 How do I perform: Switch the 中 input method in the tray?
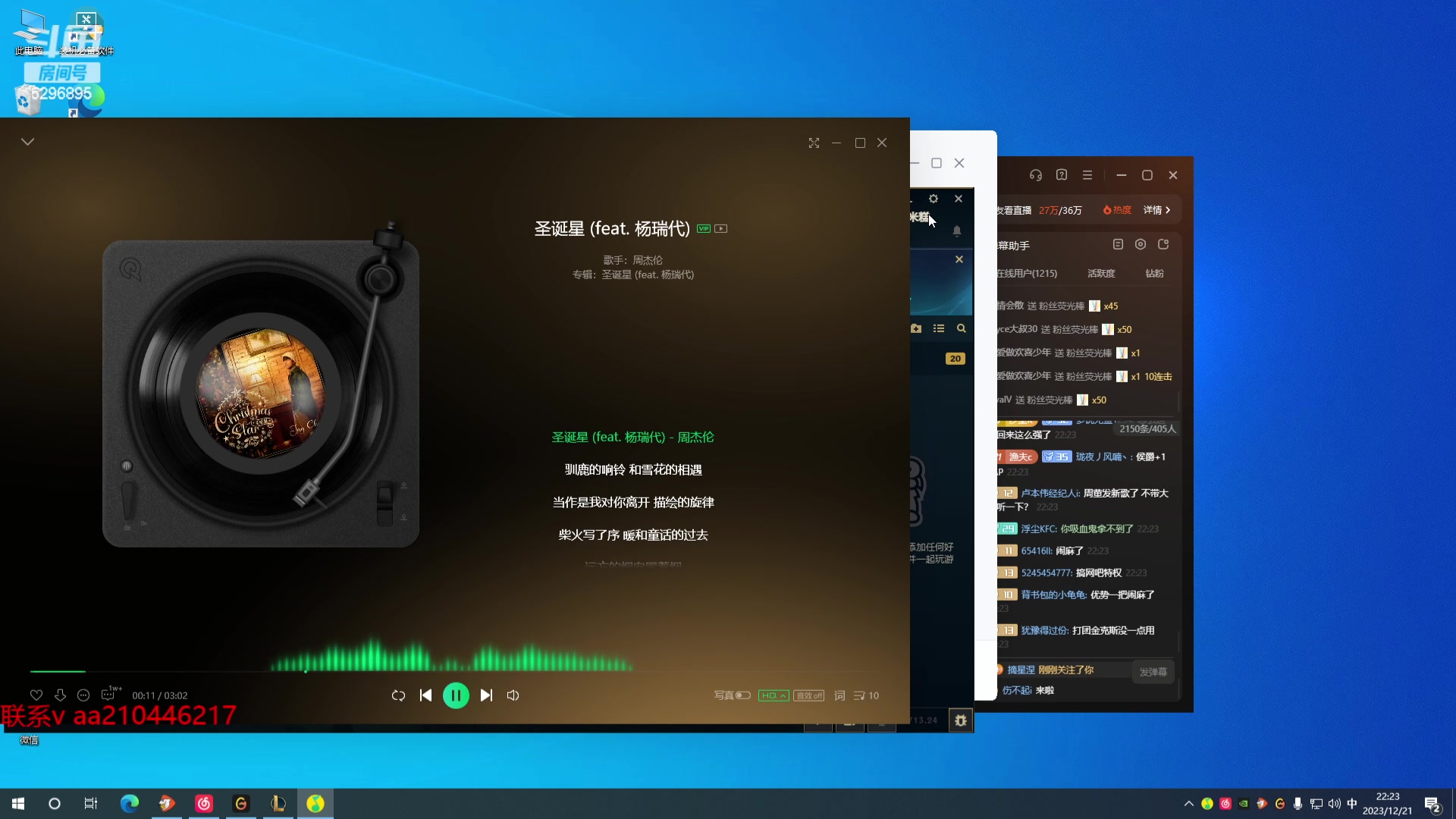1352,804
